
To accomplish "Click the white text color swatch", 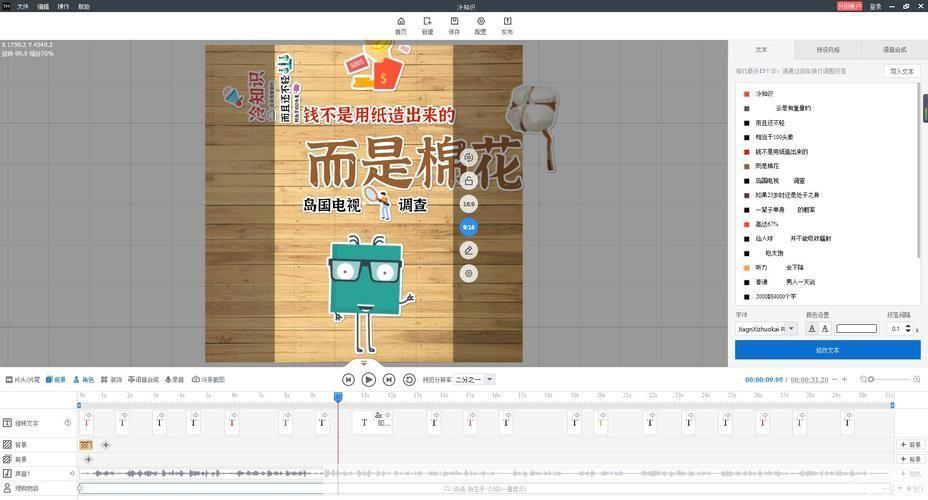I will coord(856,329).
